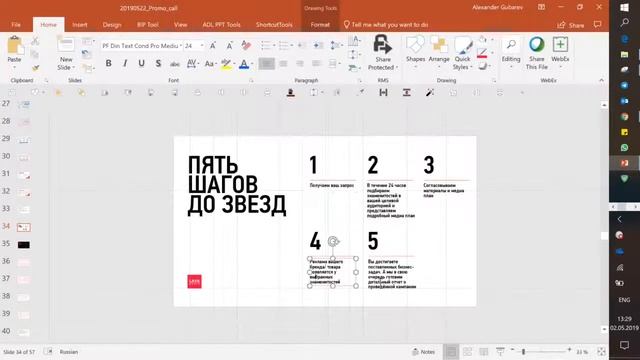The image size is (640, 360).
Task: Clear all formatting with the eraser icon
Action: [246, 45]
